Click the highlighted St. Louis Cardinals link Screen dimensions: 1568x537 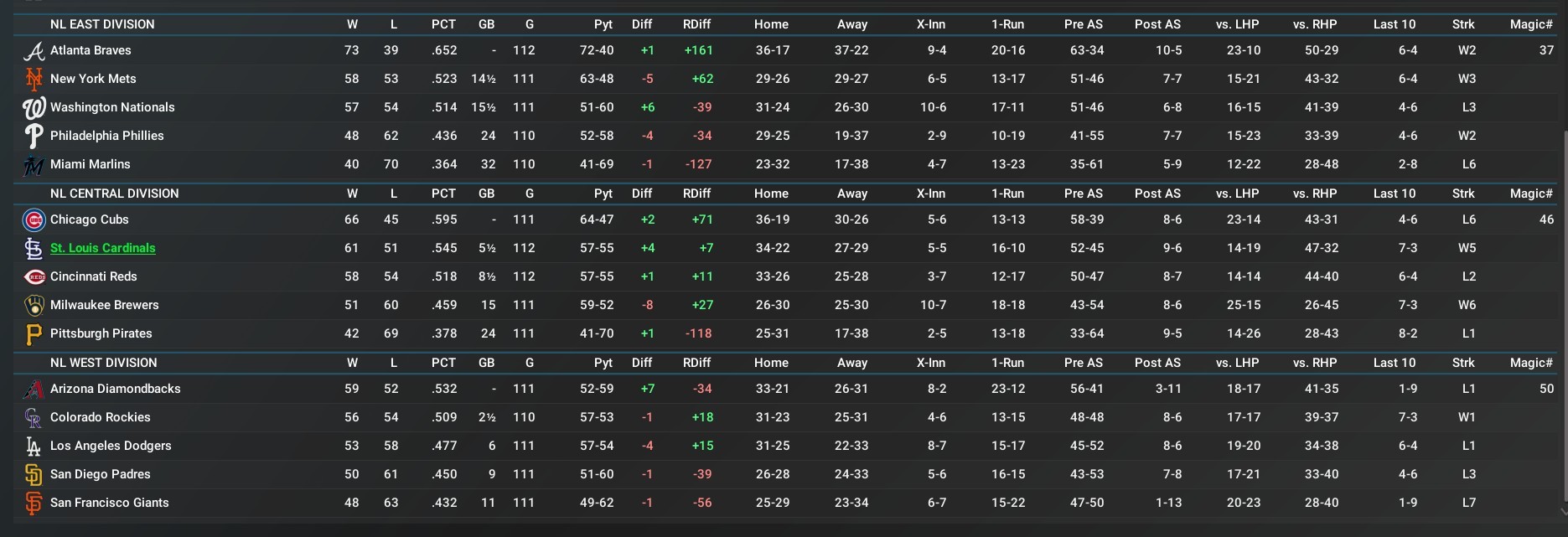click(103, 248)
